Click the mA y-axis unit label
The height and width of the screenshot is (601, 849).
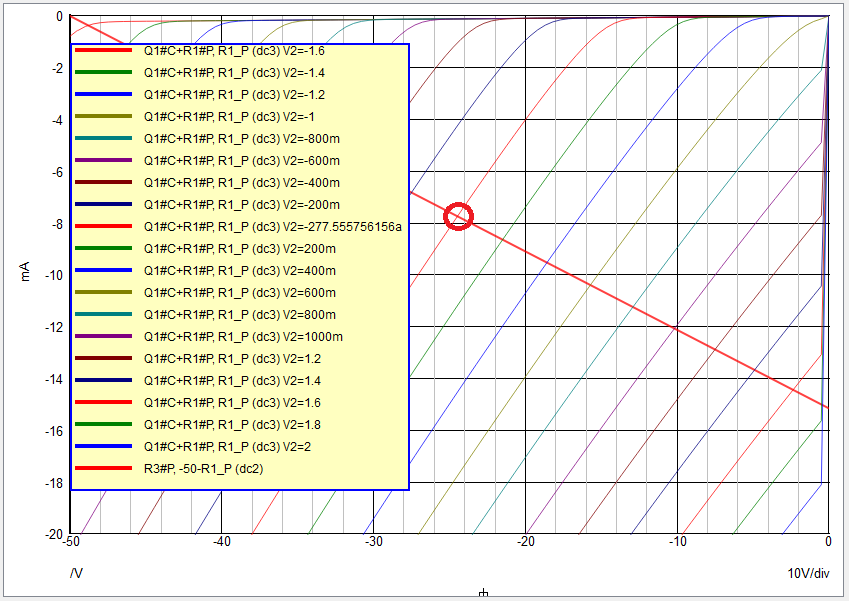(25, 271)
